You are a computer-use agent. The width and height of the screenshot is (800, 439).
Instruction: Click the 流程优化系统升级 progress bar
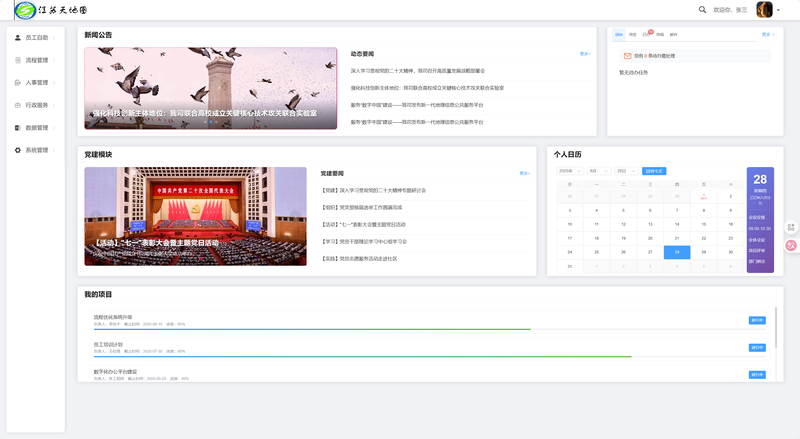tap(430, 329)
